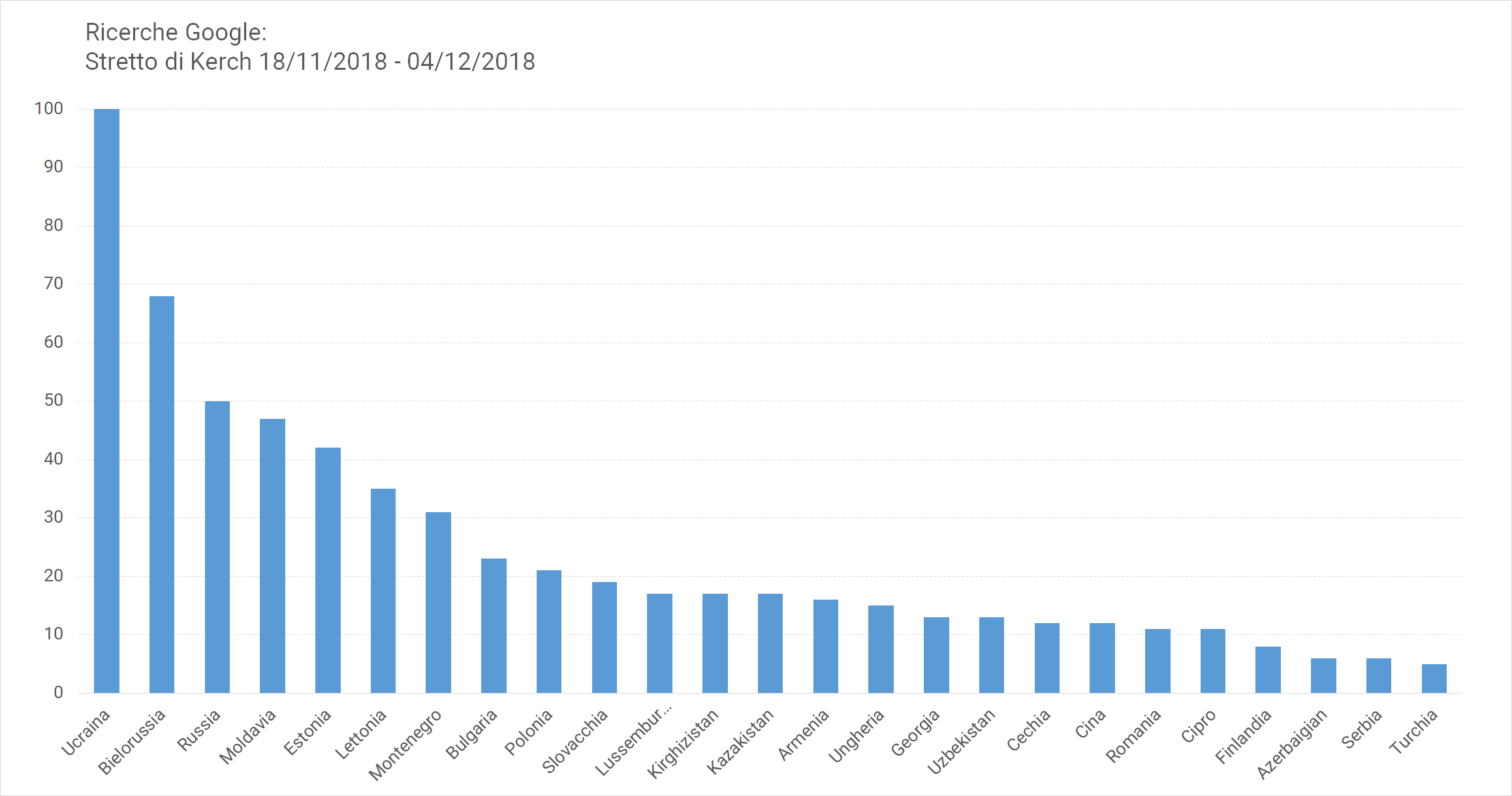Click the Turchia bar

point(1434,679)
